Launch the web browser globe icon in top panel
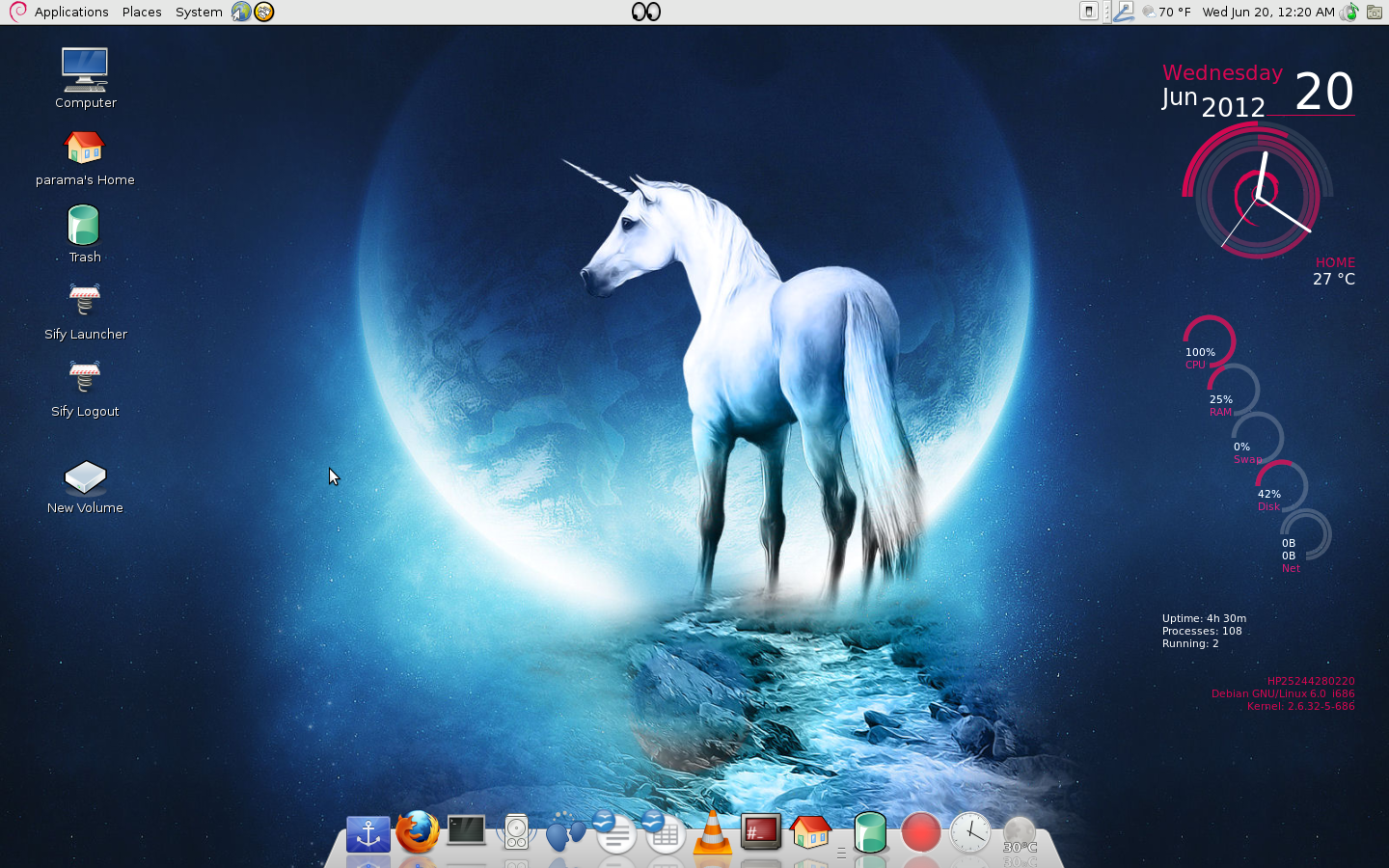1389x868 pixels. coord(241,12)
